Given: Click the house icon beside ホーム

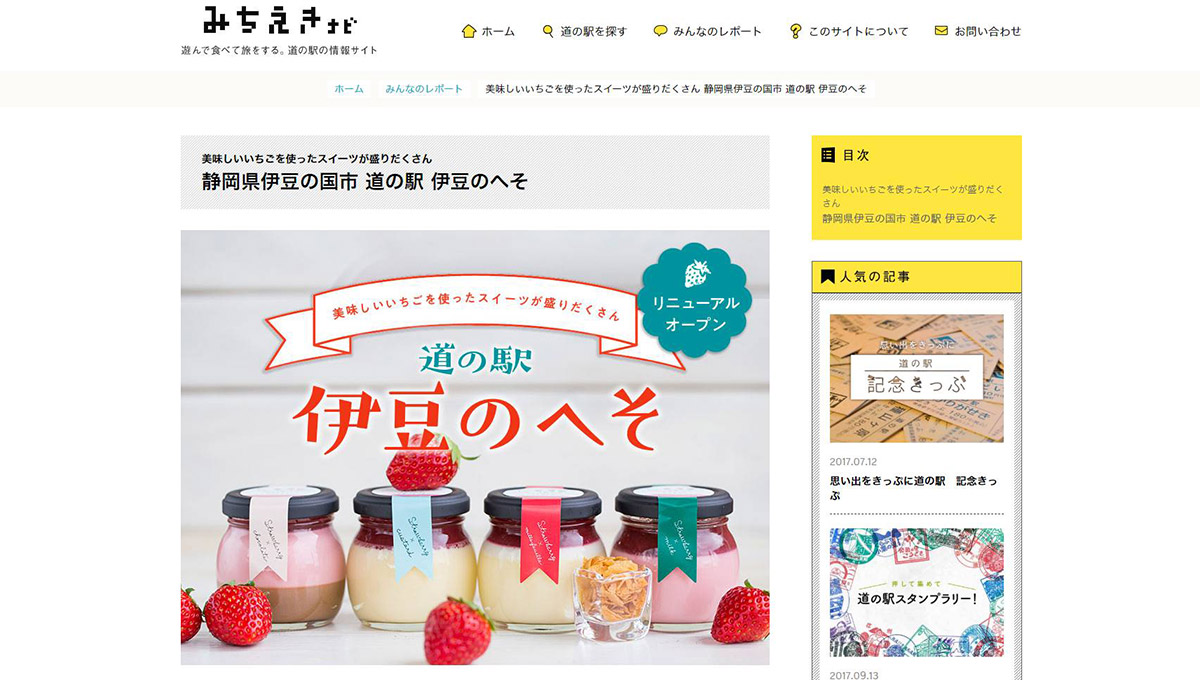Looking at the screenshot, I should [x=468, y=31].
